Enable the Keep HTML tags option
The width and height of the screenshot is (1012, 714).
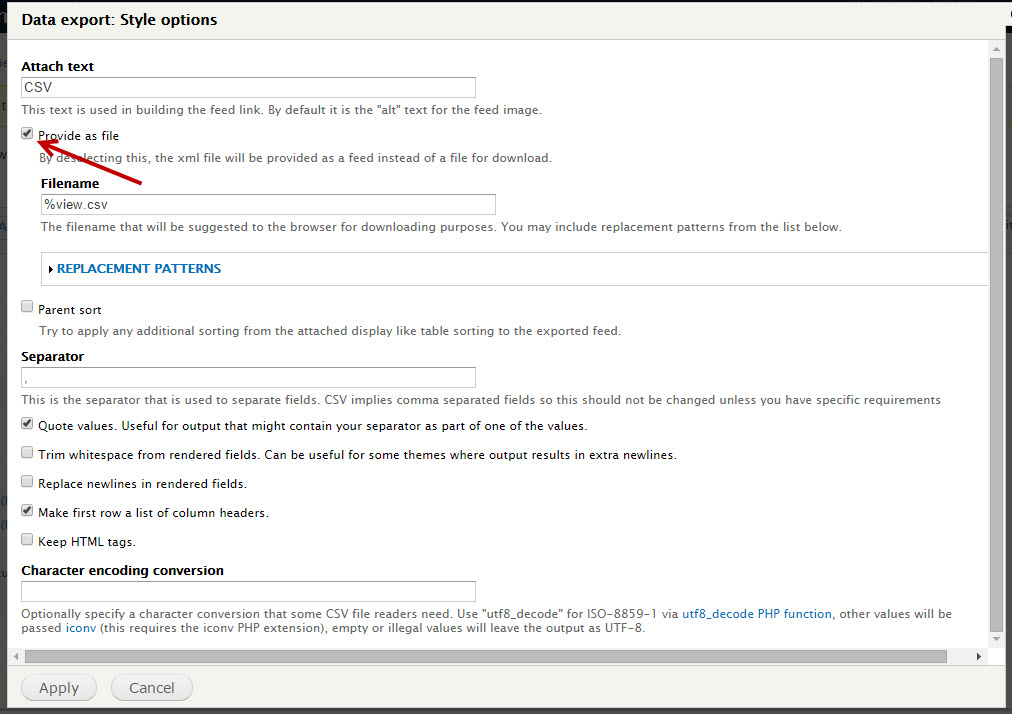click(x=27, y=539)
